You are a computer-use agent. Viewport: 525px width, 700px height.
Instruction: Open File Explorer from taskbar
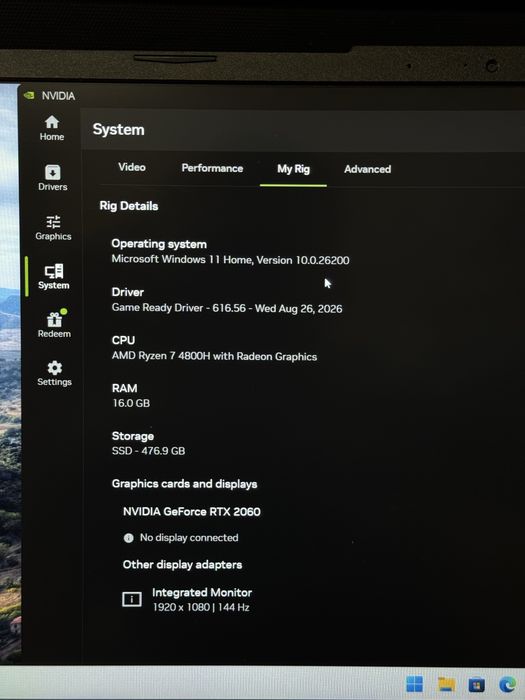coord(446,684)
